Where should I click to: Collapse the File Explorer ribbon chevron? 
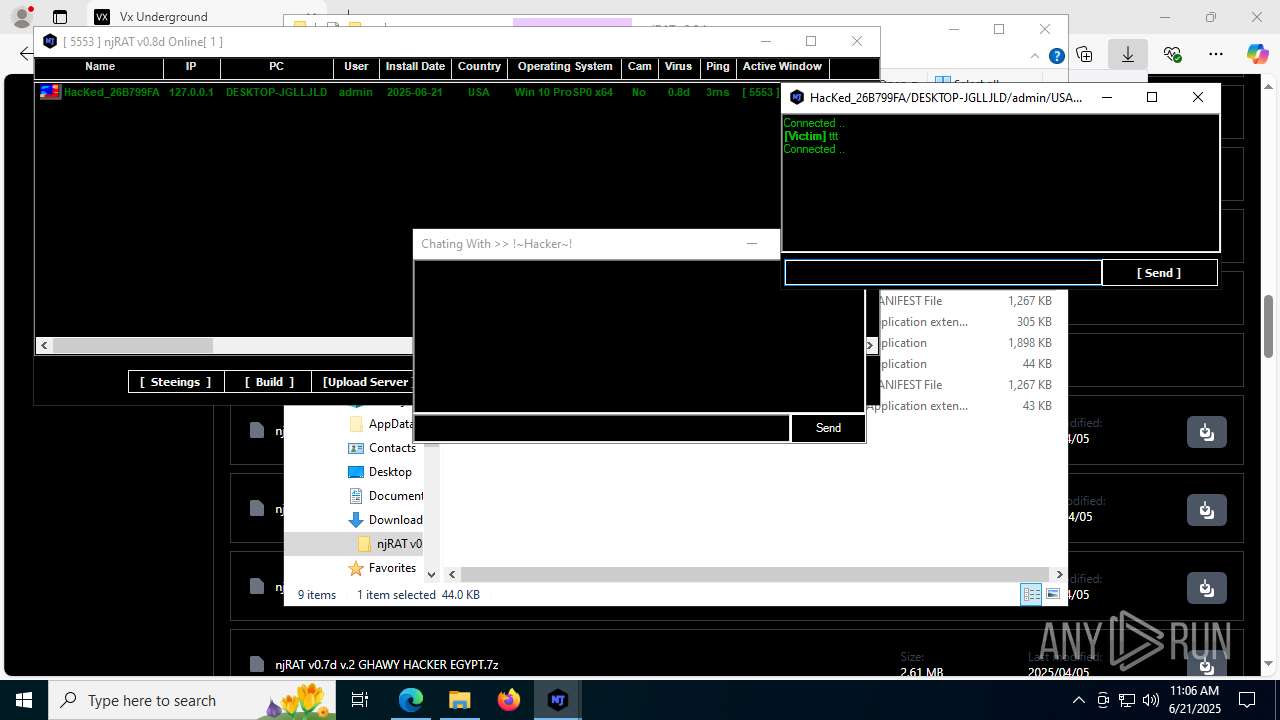(1037, 56)
